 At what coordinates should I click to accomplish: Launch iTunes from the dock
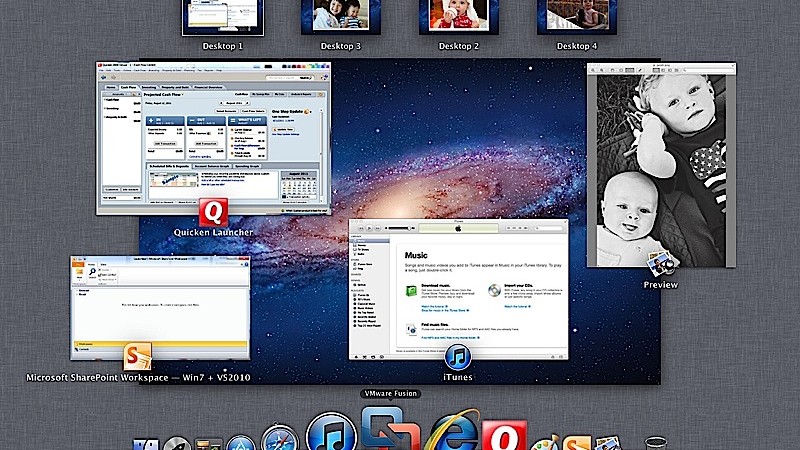click(x=330, y=435)
